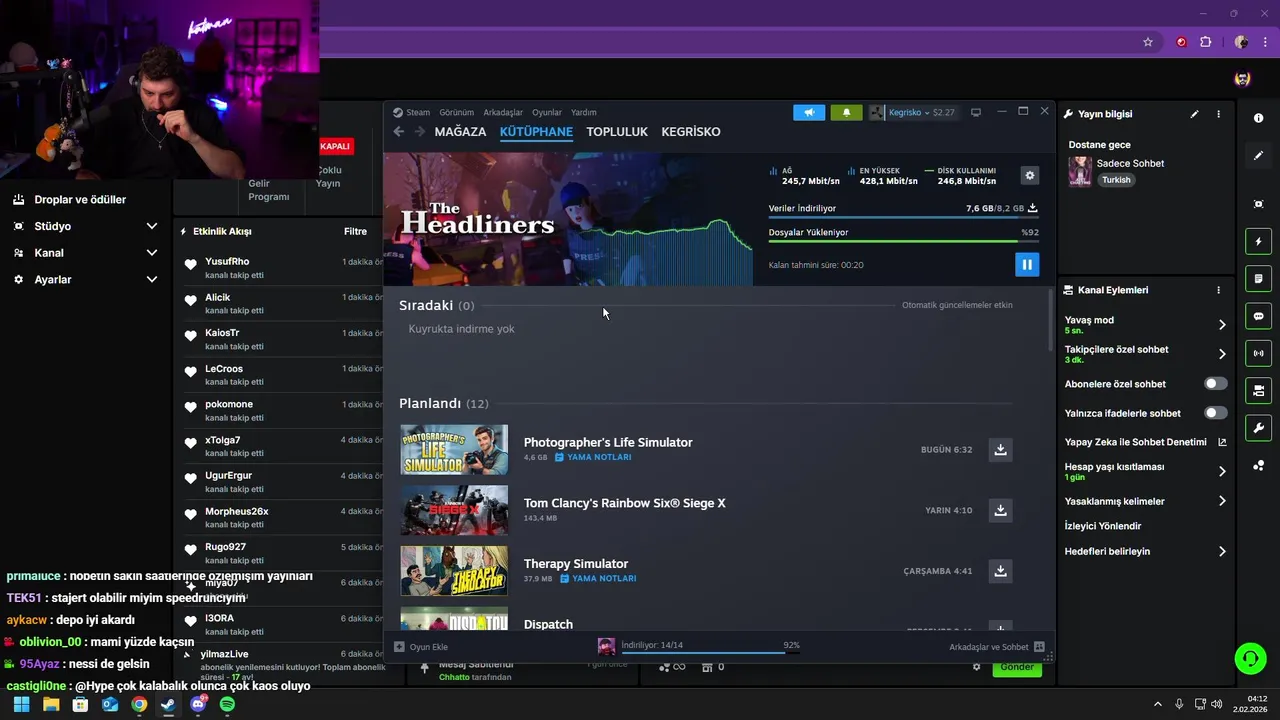Click Therapy Simulator thumbnail
This screenshot has width=1280, height=720.
[x=454, y=571]
